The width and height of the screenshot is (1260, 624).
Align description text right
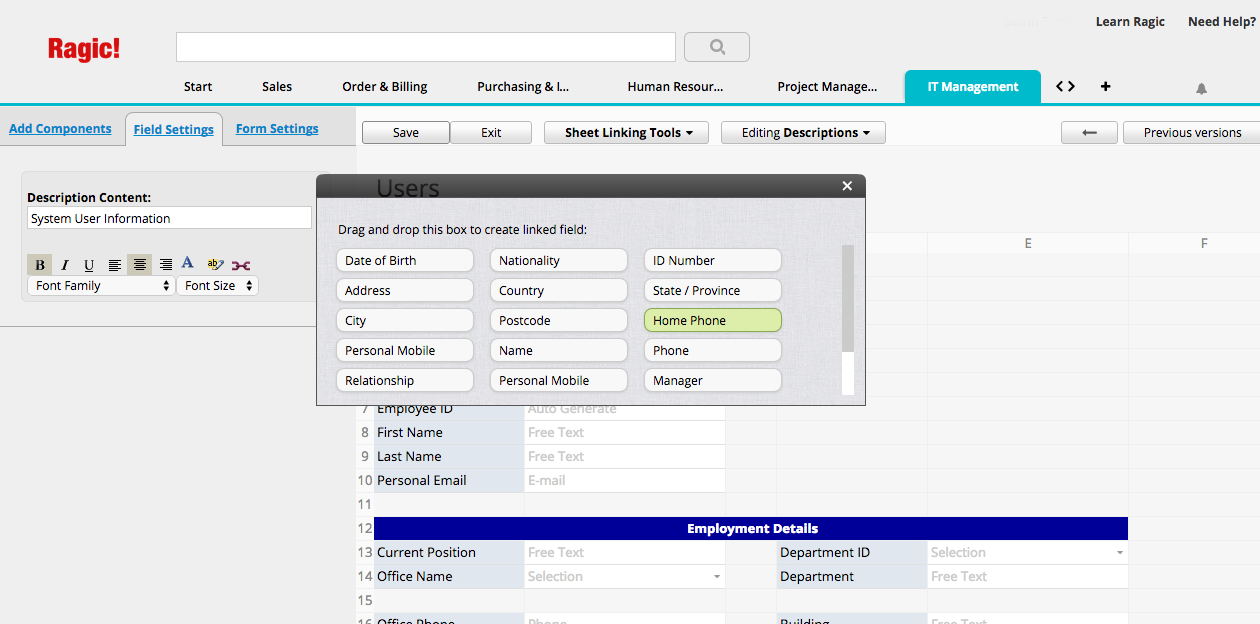pos(166,265)
